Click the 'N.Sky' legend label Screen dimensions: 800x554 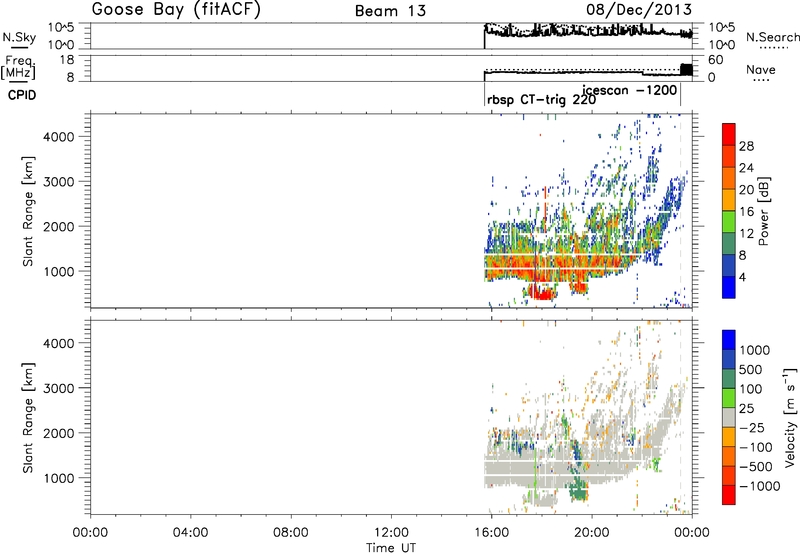[19, 37]
